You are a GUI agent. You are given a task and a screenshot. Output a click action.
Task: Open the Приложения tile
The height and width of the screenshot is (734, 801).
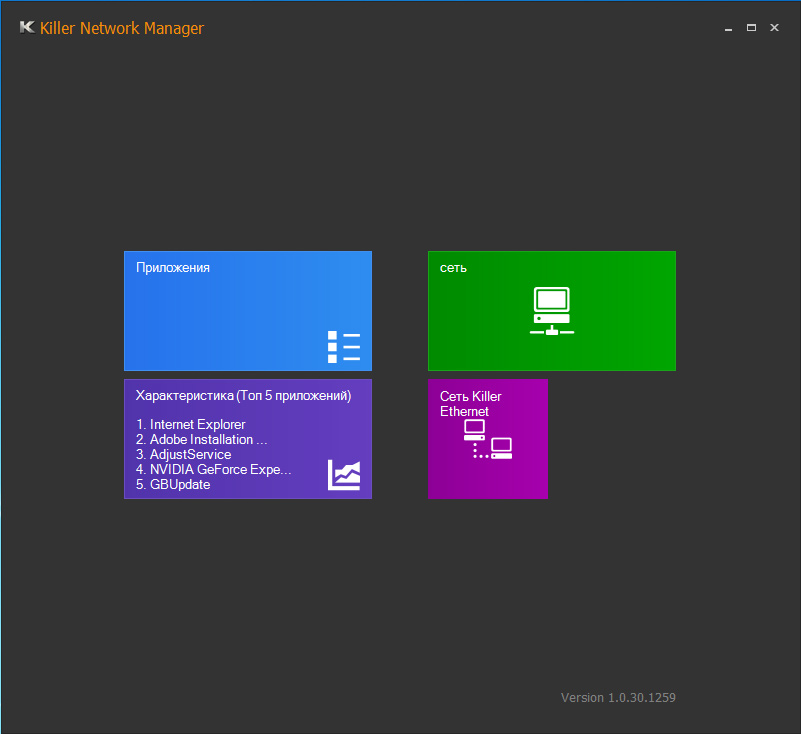pos(248,311)
